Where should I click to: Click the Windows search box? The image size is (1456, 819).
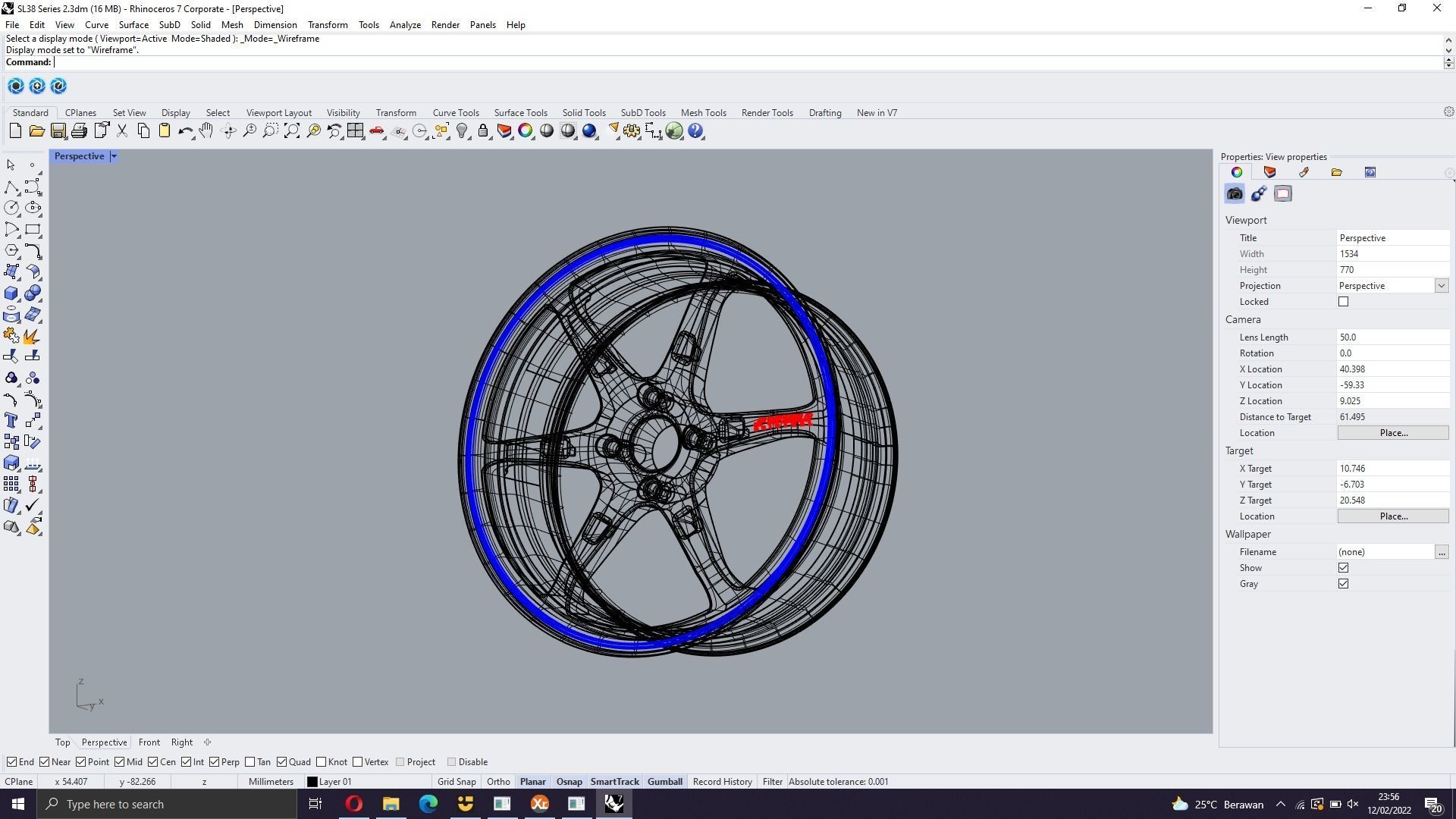(x=167, y=805)
